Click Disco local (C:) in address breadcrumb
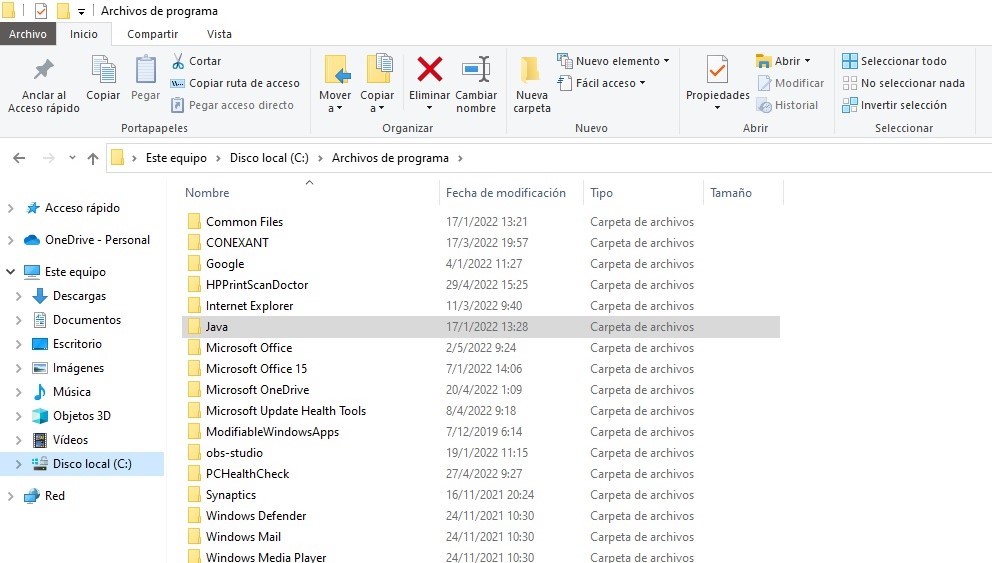This screenshot has height=563, width=992. [x=269, y=158]
